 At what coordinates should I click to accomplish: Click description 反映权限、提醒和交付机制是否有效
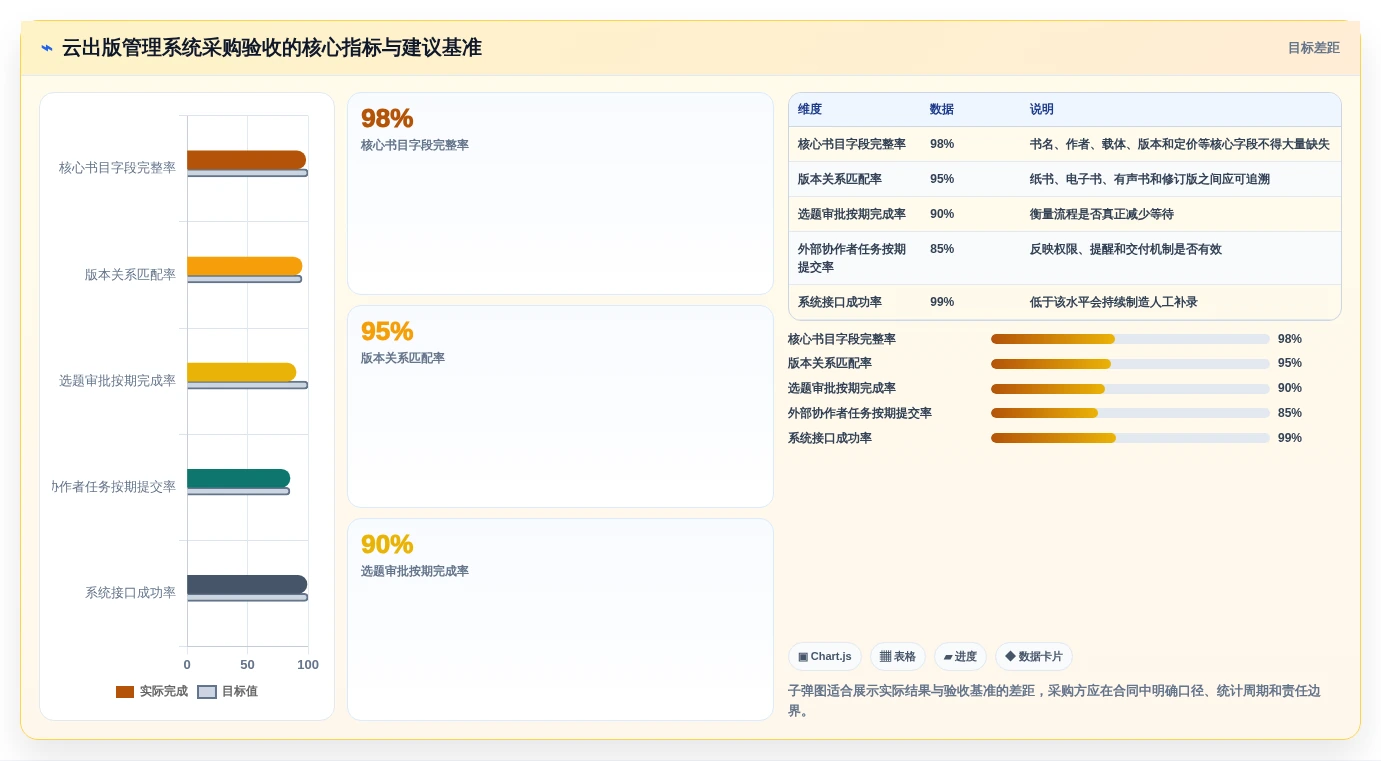1126,250
